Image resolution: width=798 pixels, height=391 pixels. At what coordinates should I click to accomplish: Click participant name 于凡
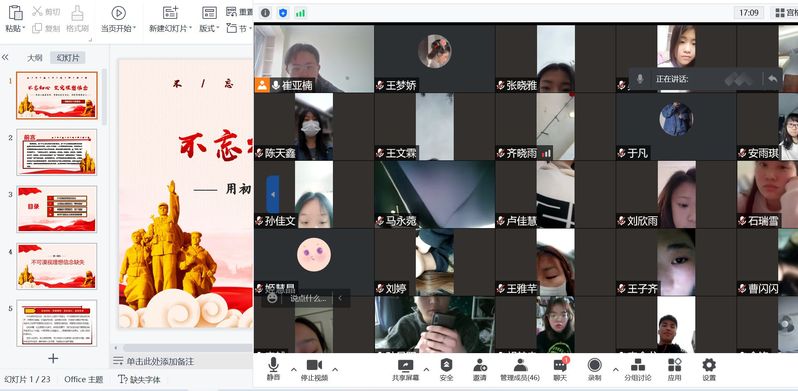[638, 153]
